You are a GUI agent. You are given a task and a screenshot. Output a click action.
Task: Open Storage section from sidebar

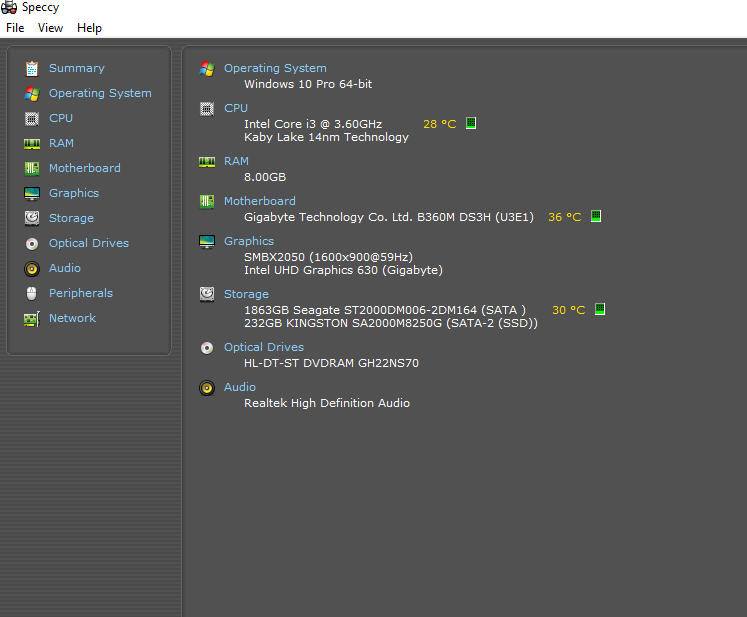pyautogui.click(x=71, y=218)
